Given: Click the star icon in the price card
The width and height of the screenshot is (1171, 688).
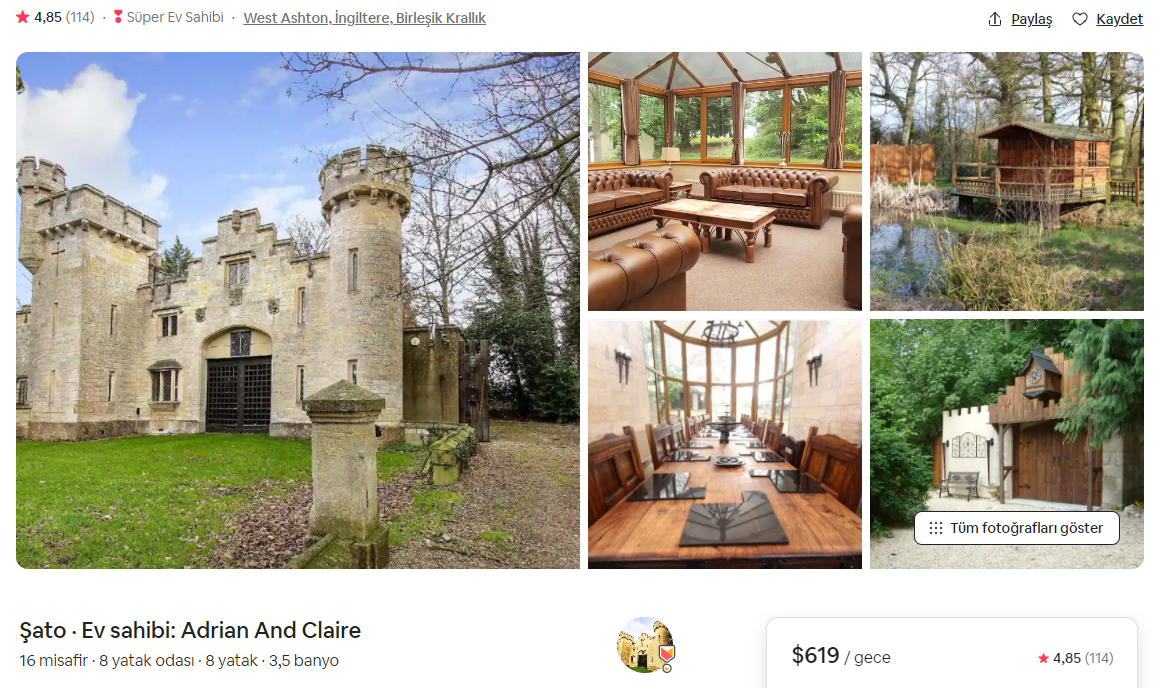Looking at the screenshot, I should pyautogui.click(x=1043, y=658).
